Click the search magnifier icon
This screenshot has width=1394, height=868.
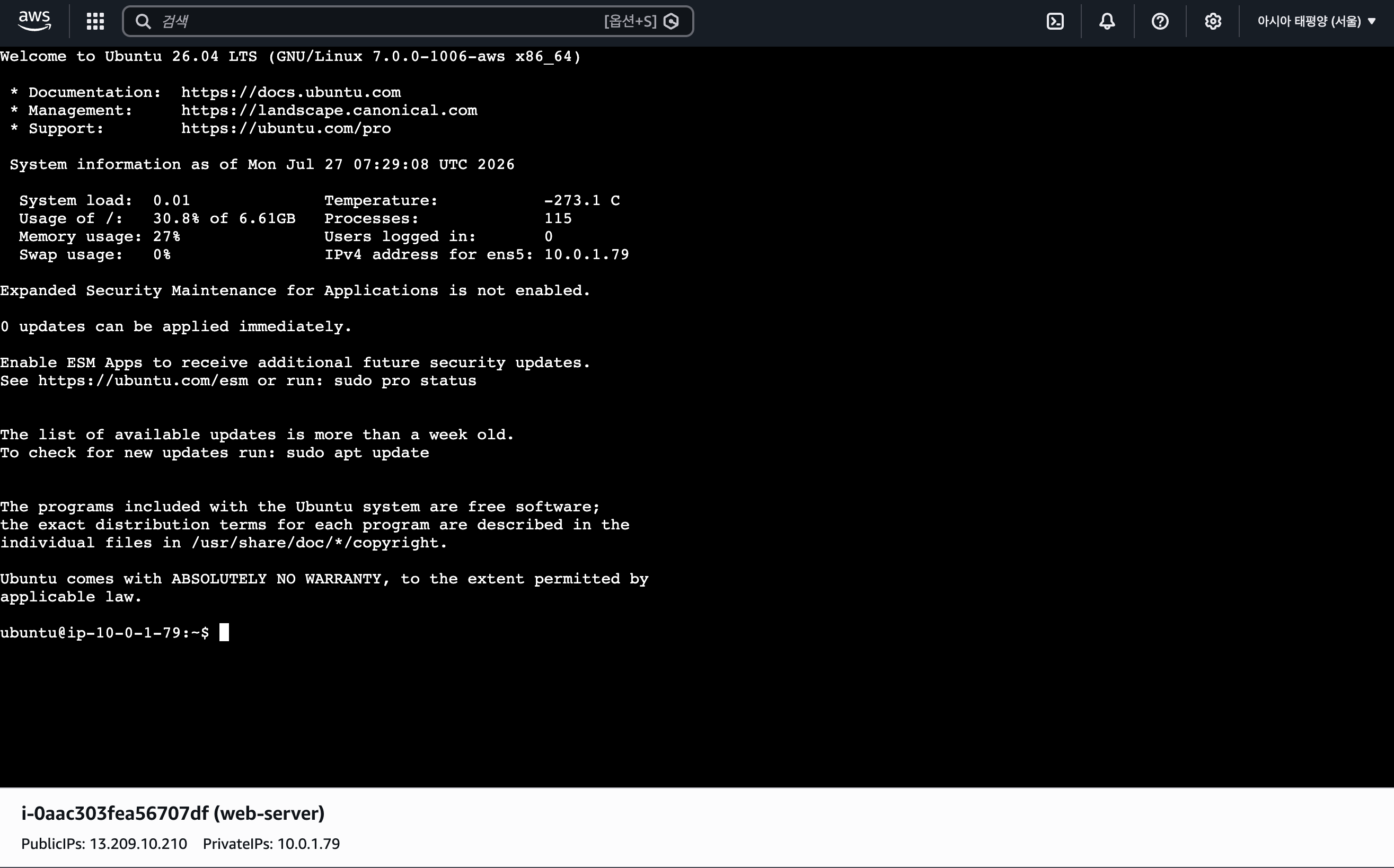(143, 21)
